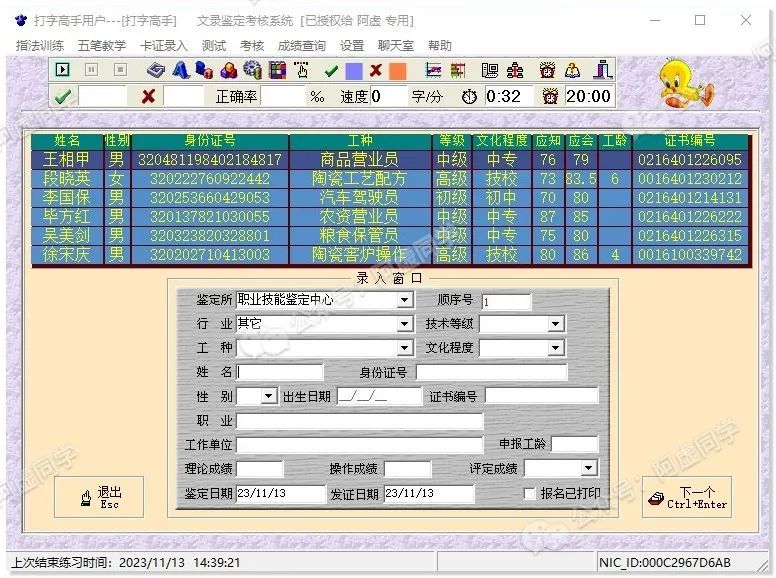Click the pause button in toolbar
The image size is (776, 578).
pos(91,69)
